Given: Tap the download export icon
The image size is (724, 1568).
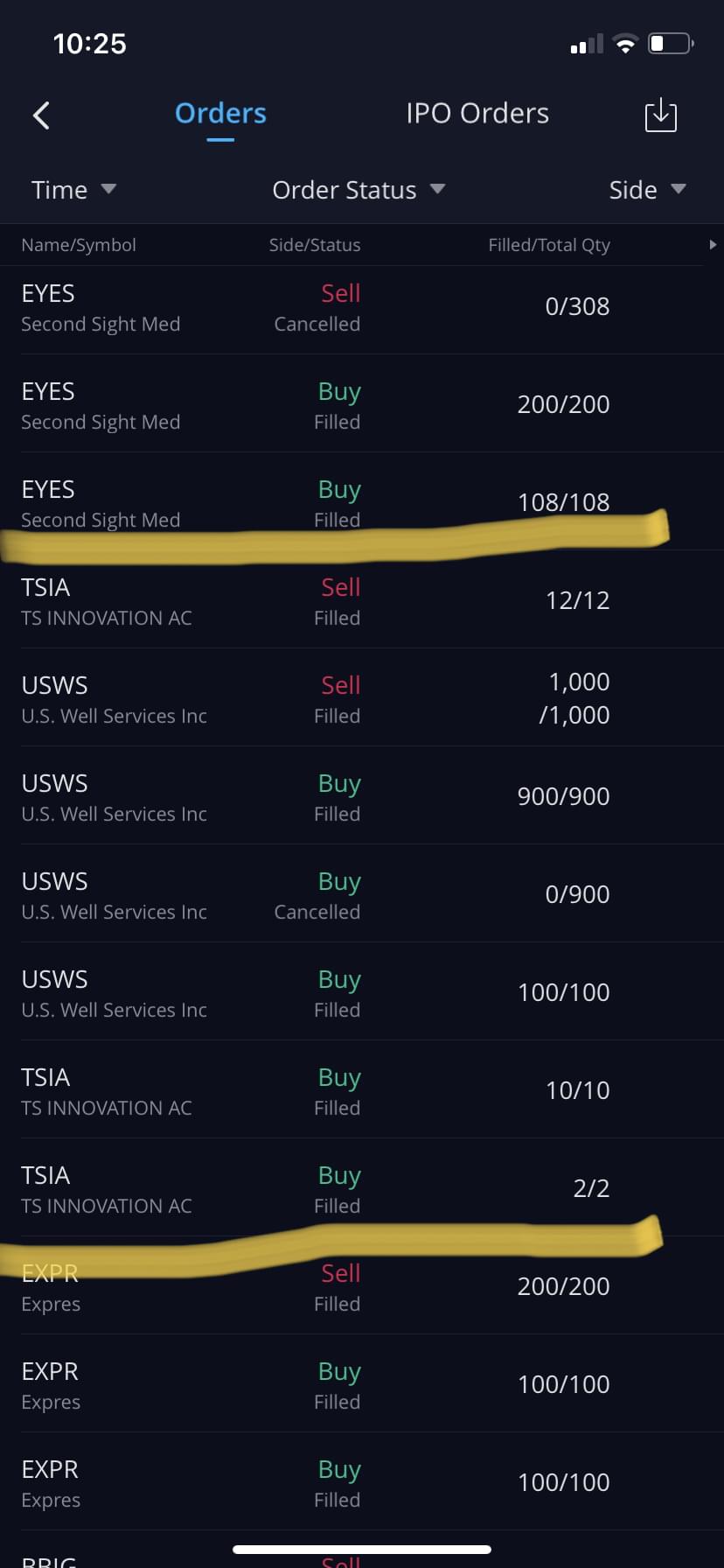Looking at the screenshot, I should (x=660, y=115).
